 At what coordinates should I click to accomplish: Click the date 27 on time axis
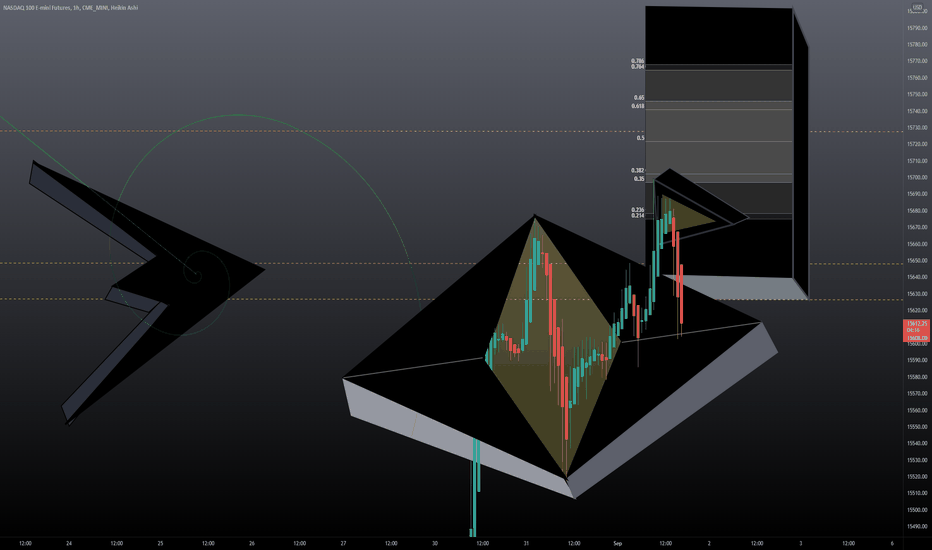tap(344, 543)
